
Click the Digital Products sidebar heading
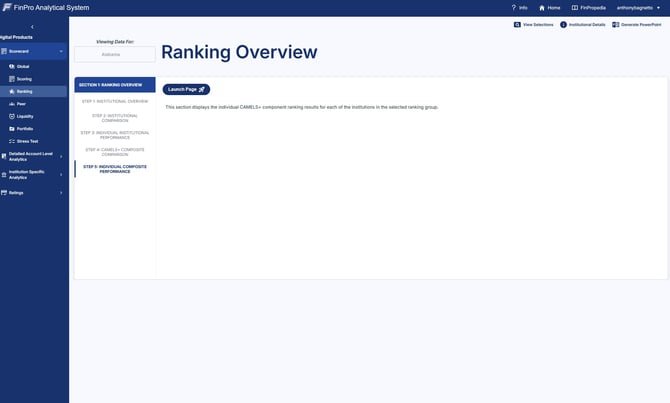(16, 37)
